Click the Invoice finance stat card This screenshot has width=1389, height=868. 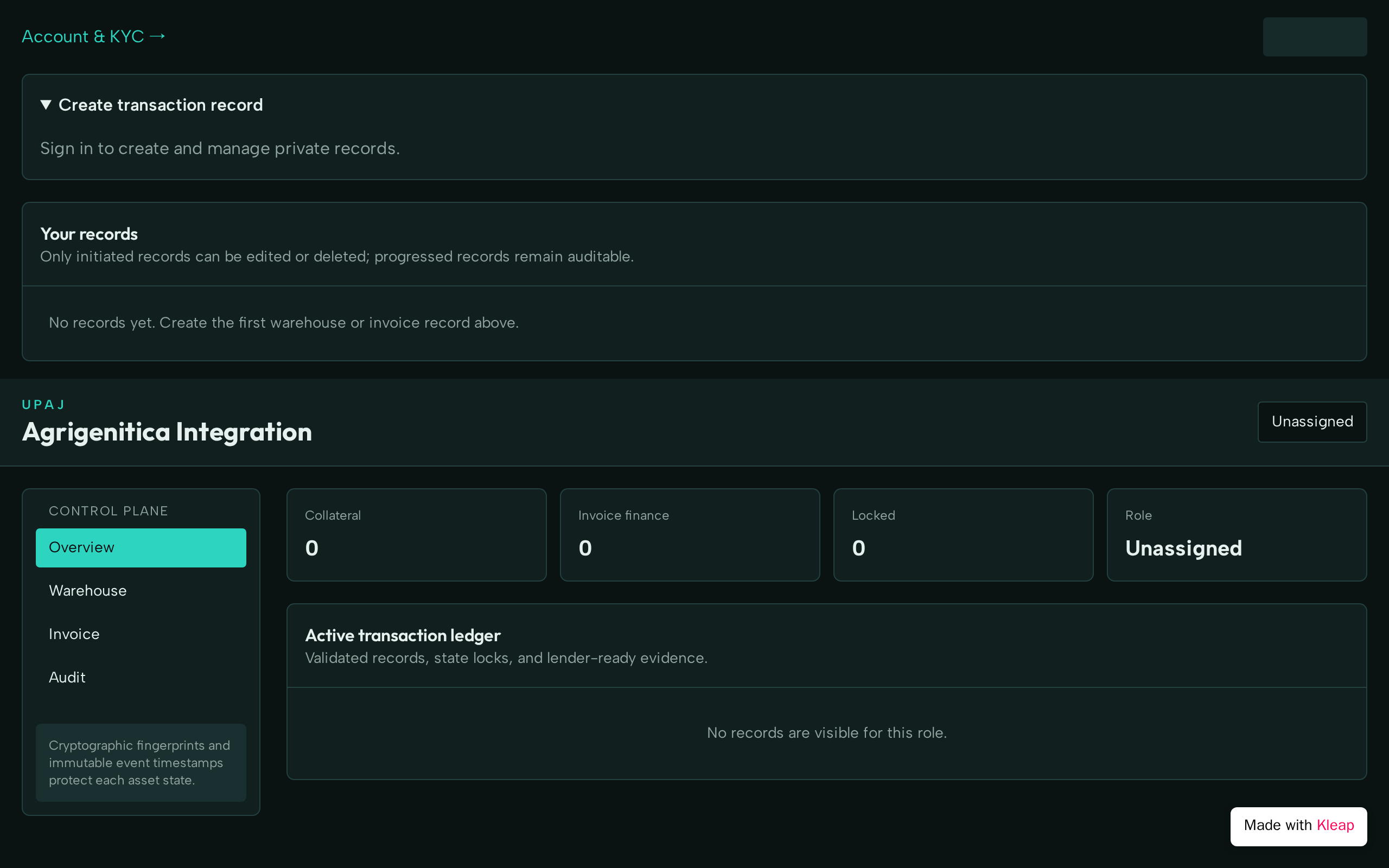point(690,535)
